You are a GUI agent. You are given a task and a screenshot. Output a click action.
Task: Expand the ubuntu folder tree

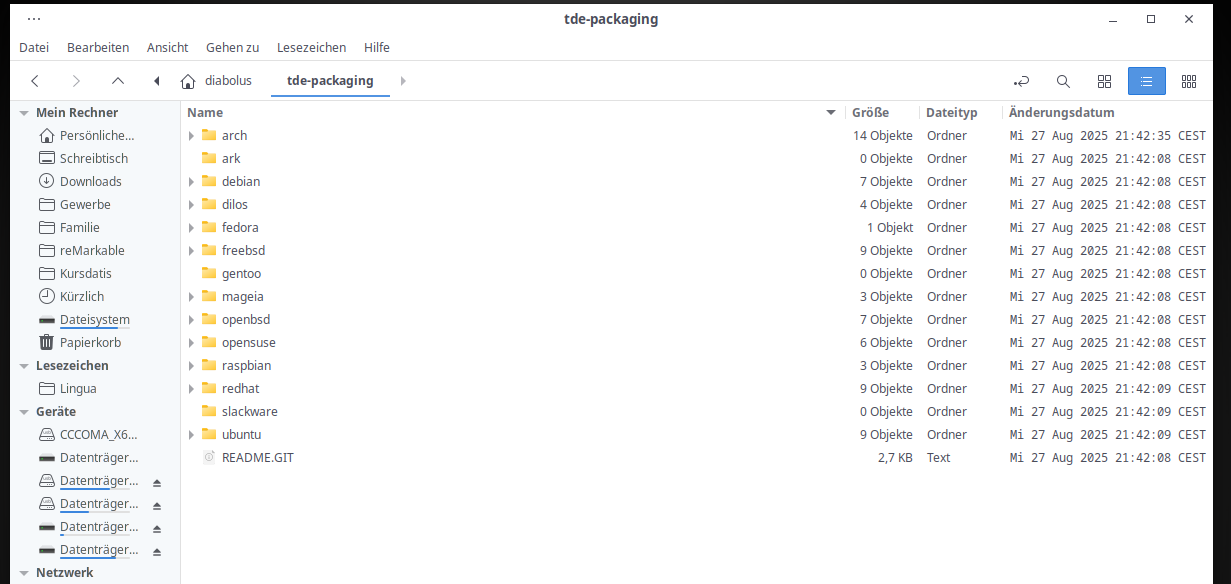pos(192,434)
